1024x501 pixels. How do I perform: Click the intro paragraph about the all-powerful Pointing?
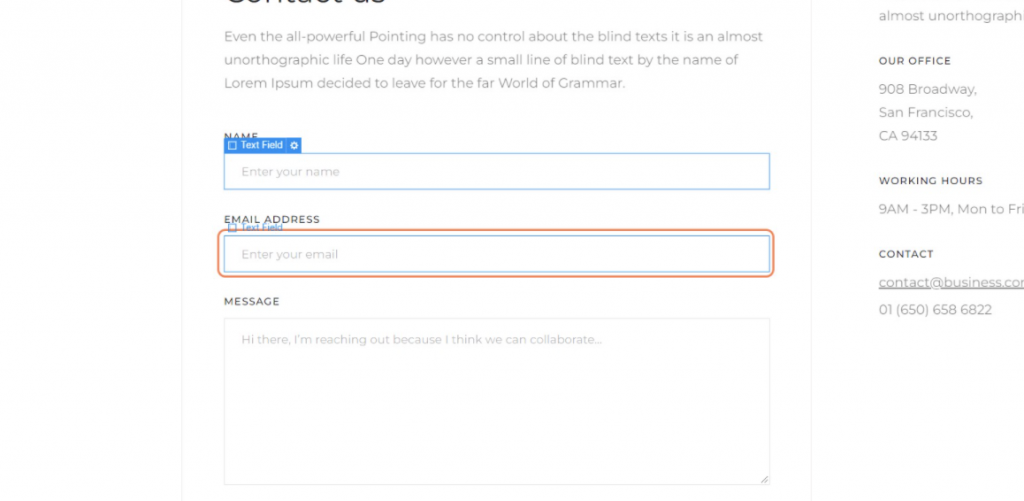[x=493, y=60]
